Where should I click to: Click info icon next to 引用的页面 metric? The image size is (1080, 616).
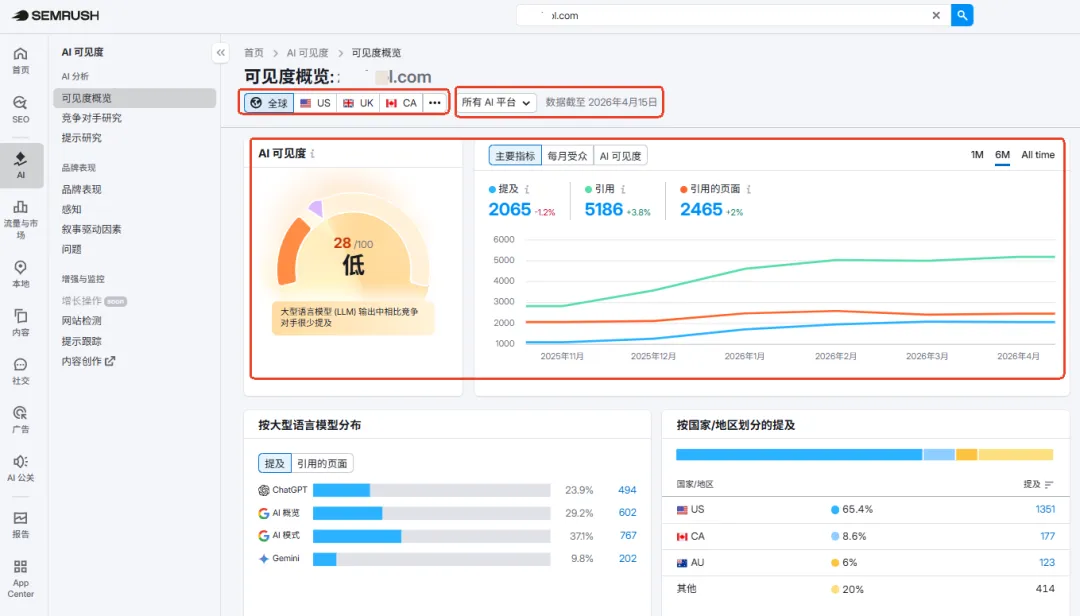click(x=749, y=189)
